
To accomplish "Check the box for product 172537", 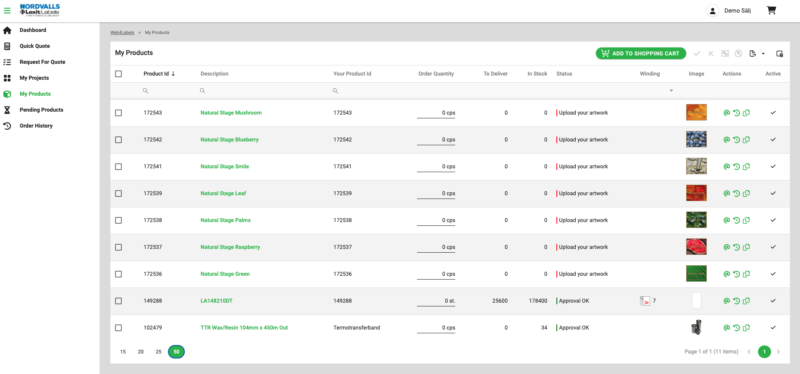I will coord(118,247).
